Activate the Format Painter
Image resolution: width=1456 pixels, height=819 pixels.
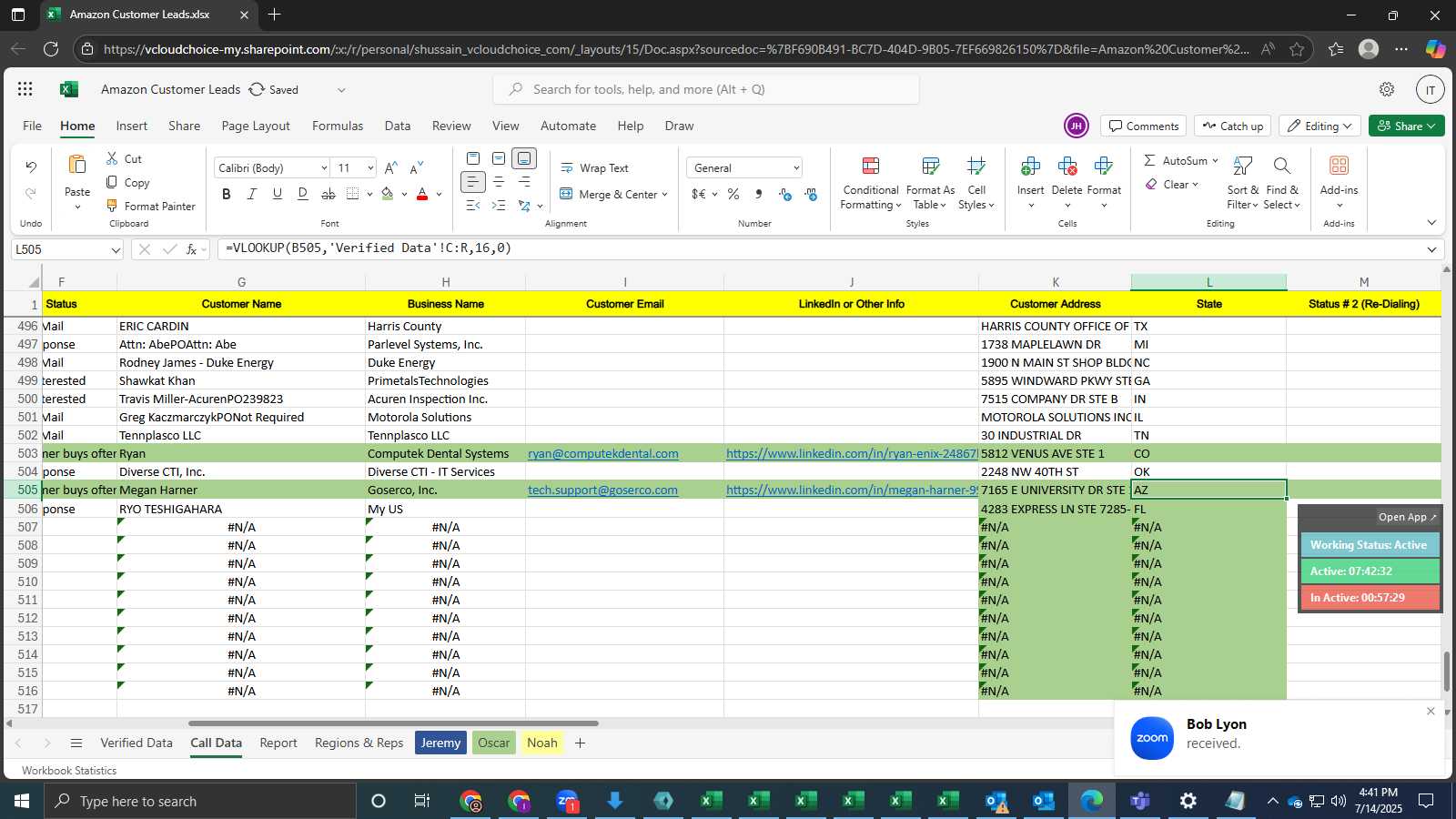pos(150,206)
